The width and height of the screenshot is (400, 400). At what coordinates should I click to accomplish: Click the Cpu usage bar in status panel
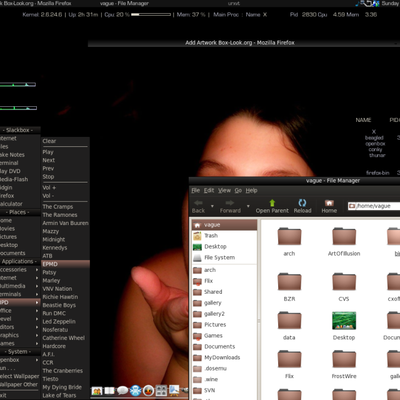pos(151,15)
